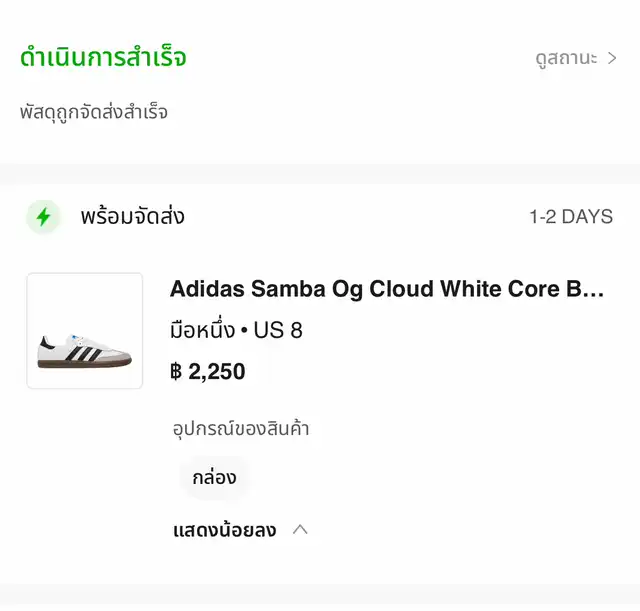Tap the 1-2 DAYS shipping estimate

click(x=571, y=217)
